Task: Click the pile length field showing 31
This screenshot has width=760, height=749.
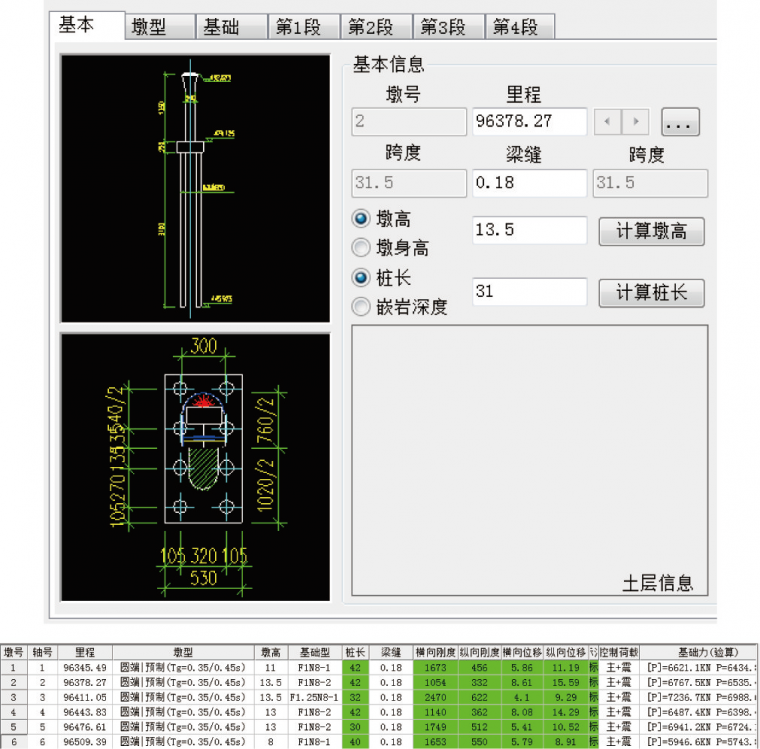Action: click(x=529, y=292)
